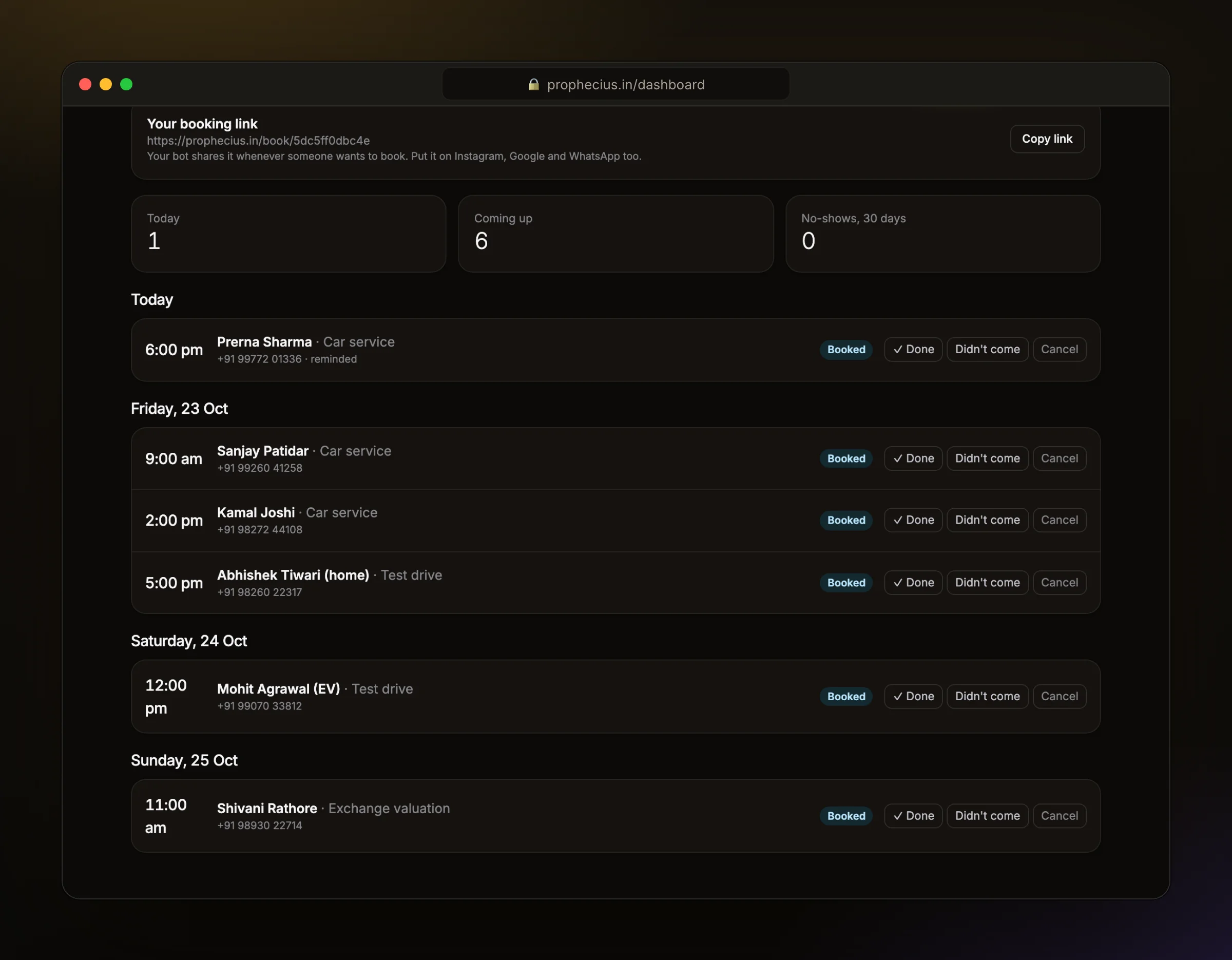Click the name Kamal Joshi

256,513
